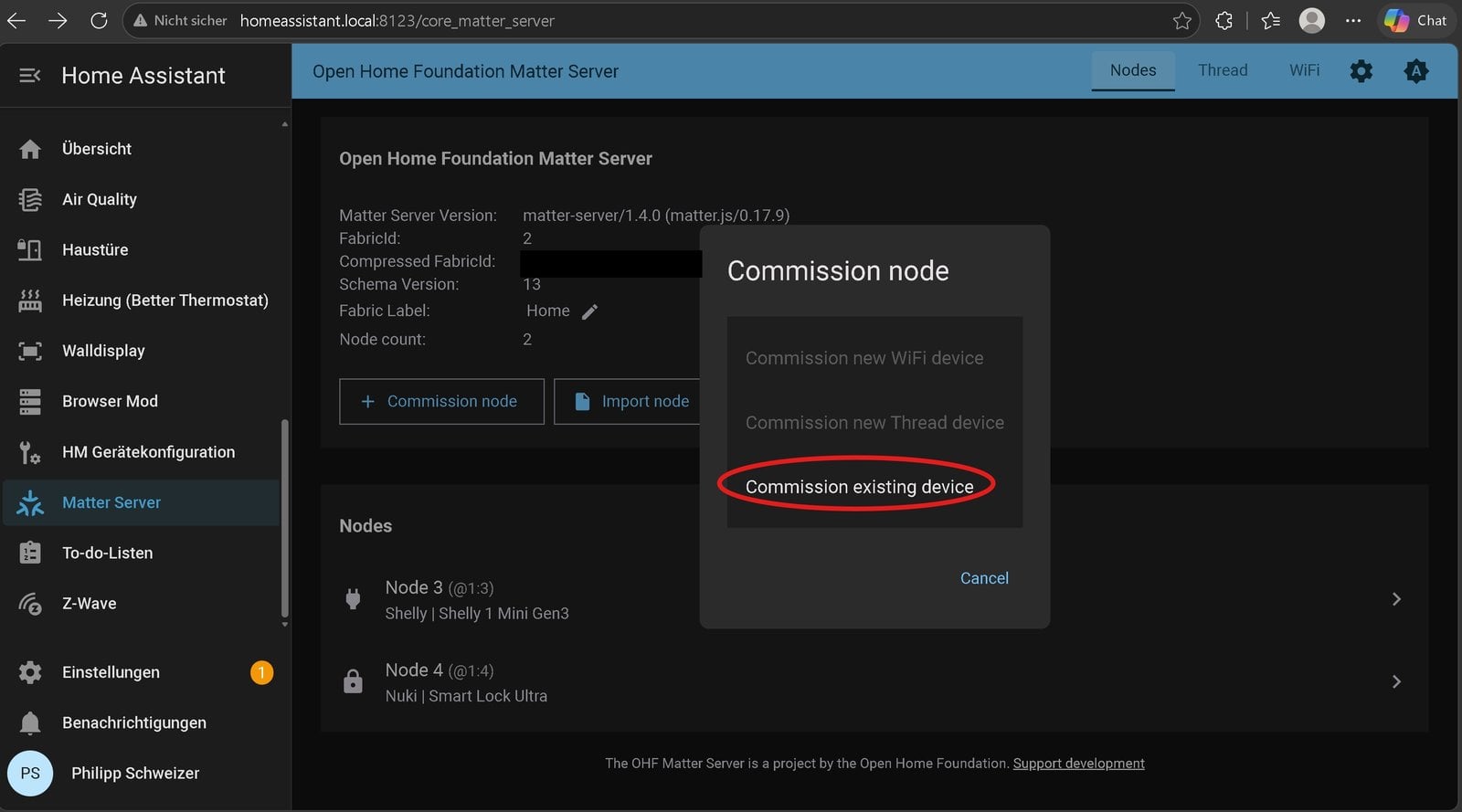Open the Walldisplay icon
The image size is (1462, 812).
[30, 351]
